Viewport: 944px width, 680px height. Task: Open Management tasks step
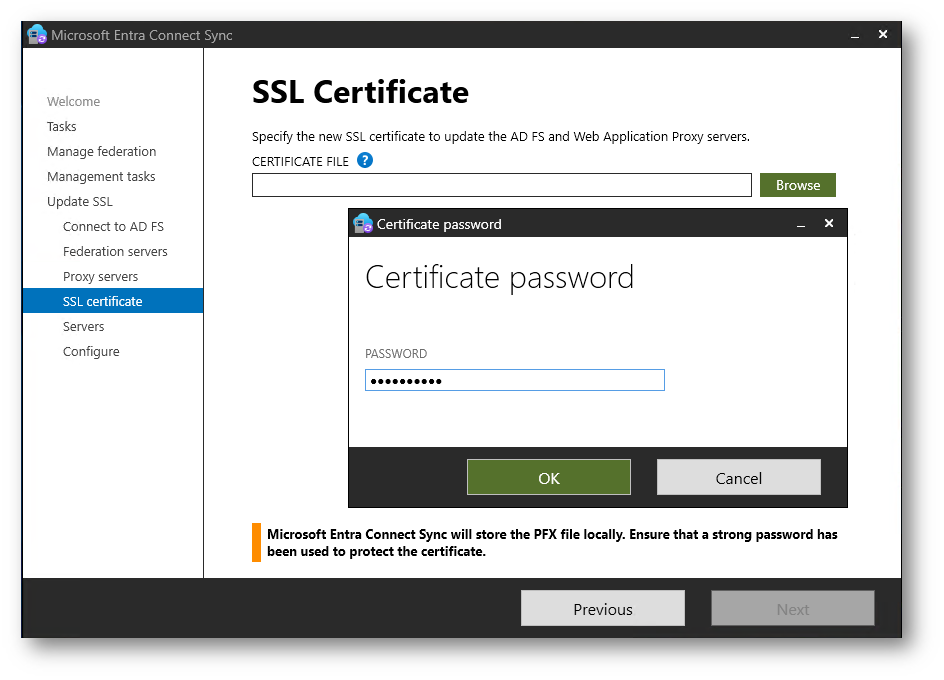tap(101, 176)
